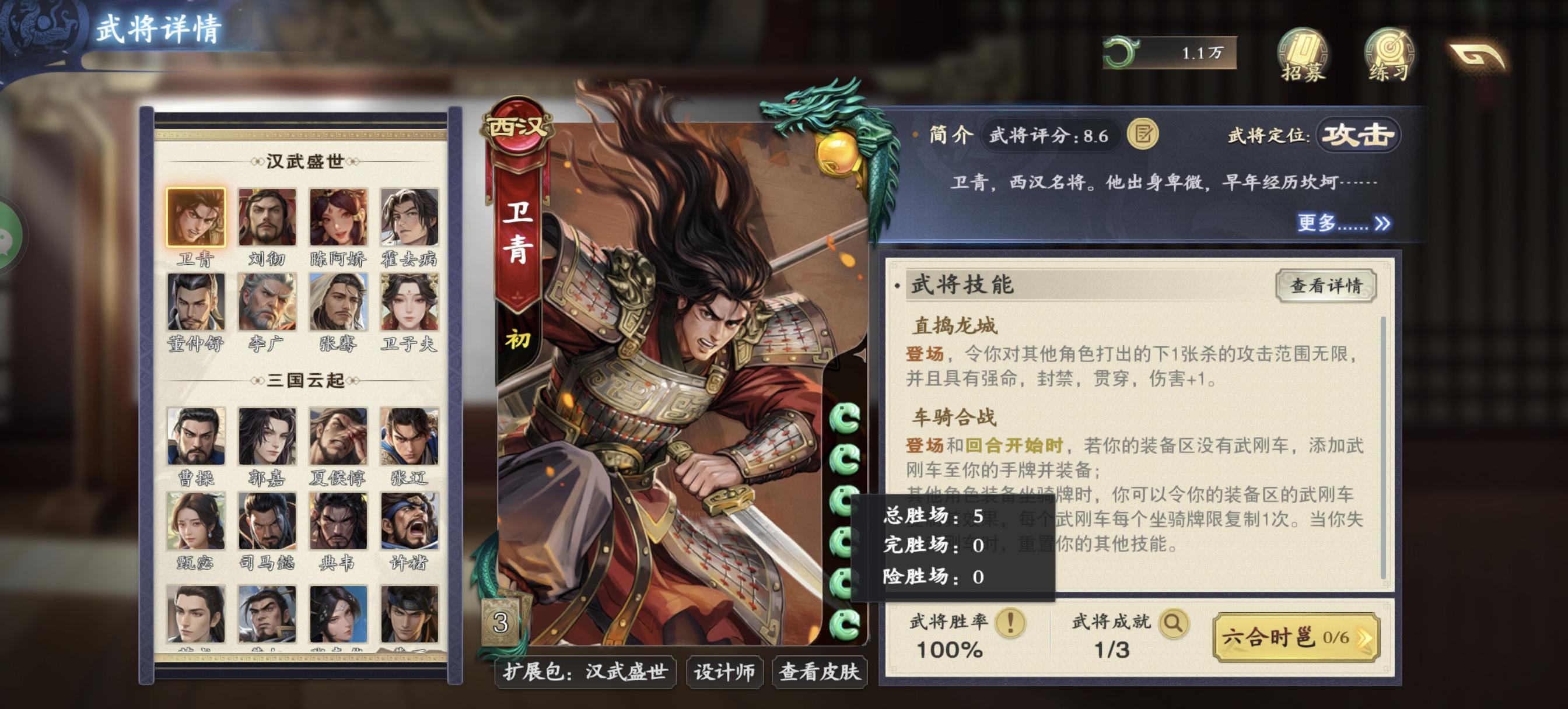Expand the introduction via 更多 link

tap(1343, 223)
